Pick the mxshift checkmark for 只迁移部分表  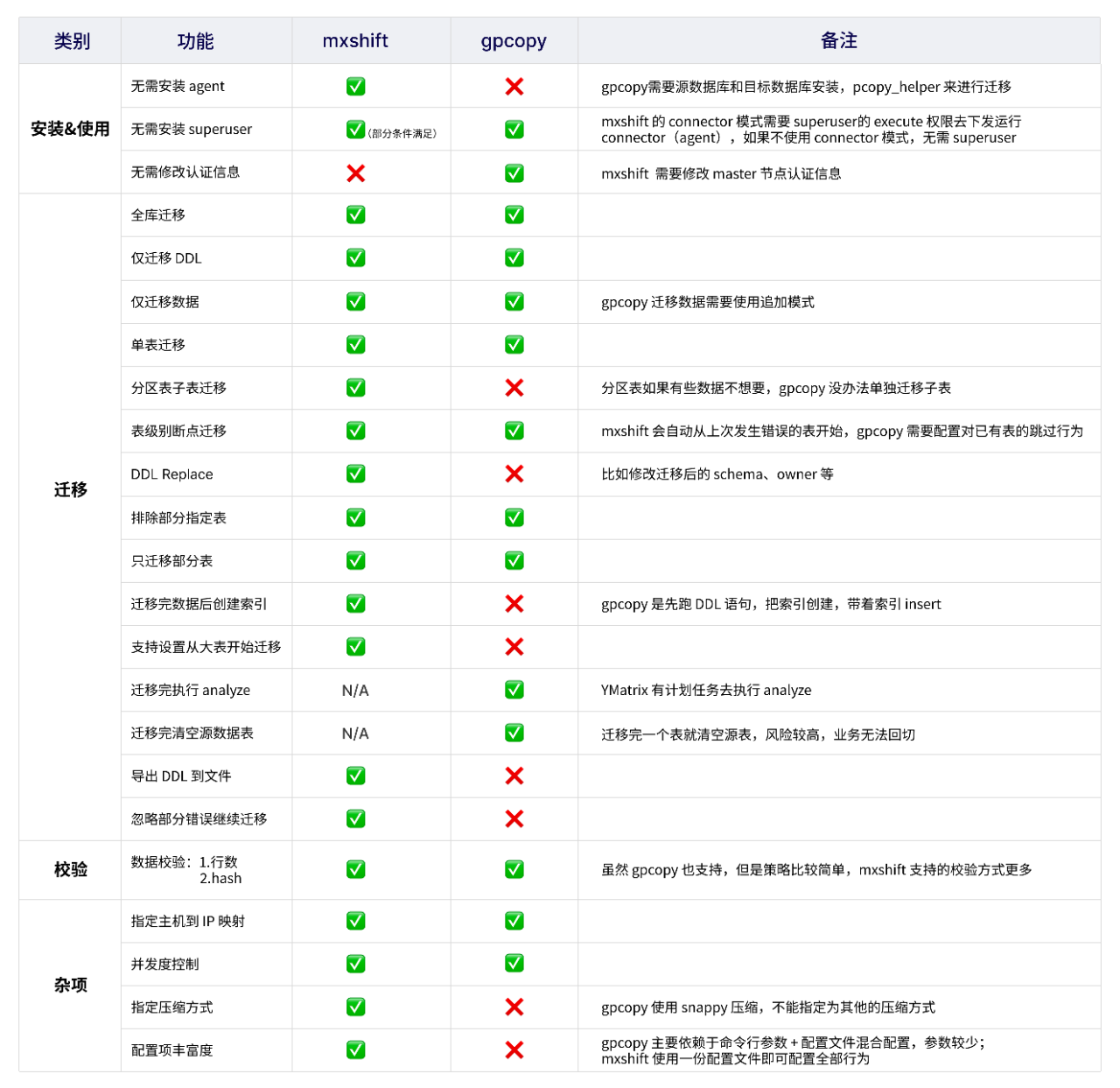coord(355,560)
